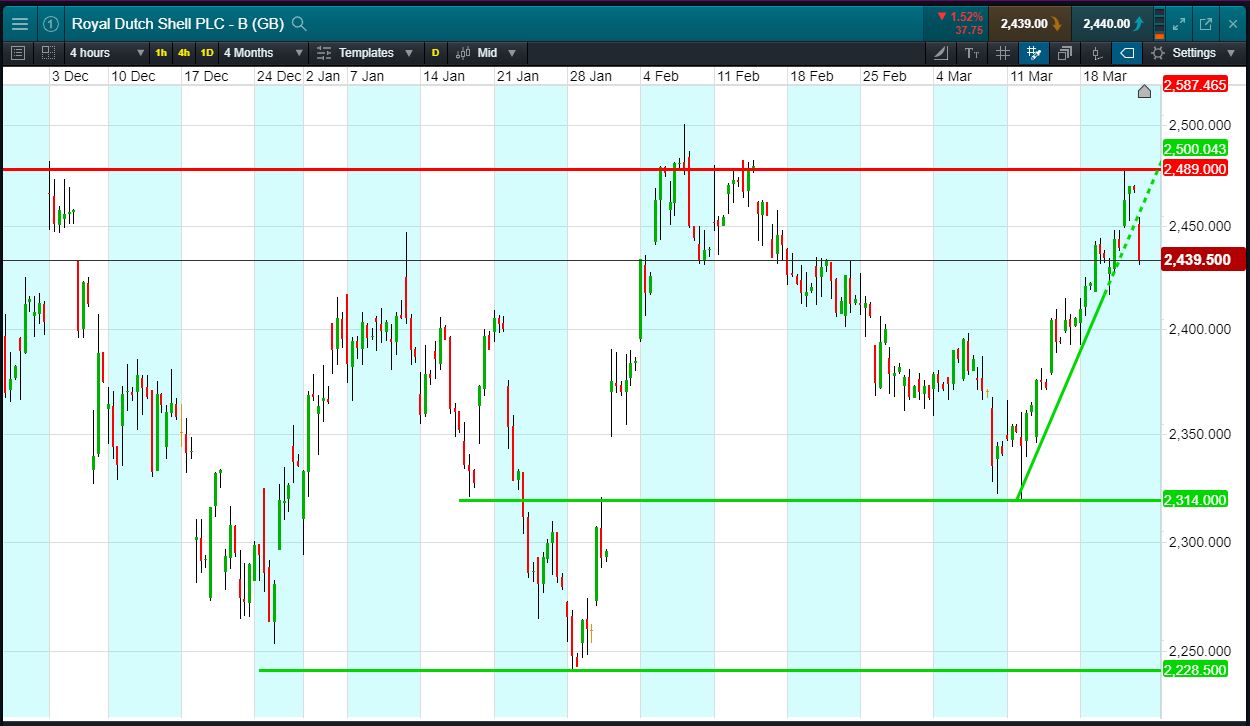This screenshot has width=1250, height=726.
Task: Click the percentage change 1.52% box
Action: 958,23
